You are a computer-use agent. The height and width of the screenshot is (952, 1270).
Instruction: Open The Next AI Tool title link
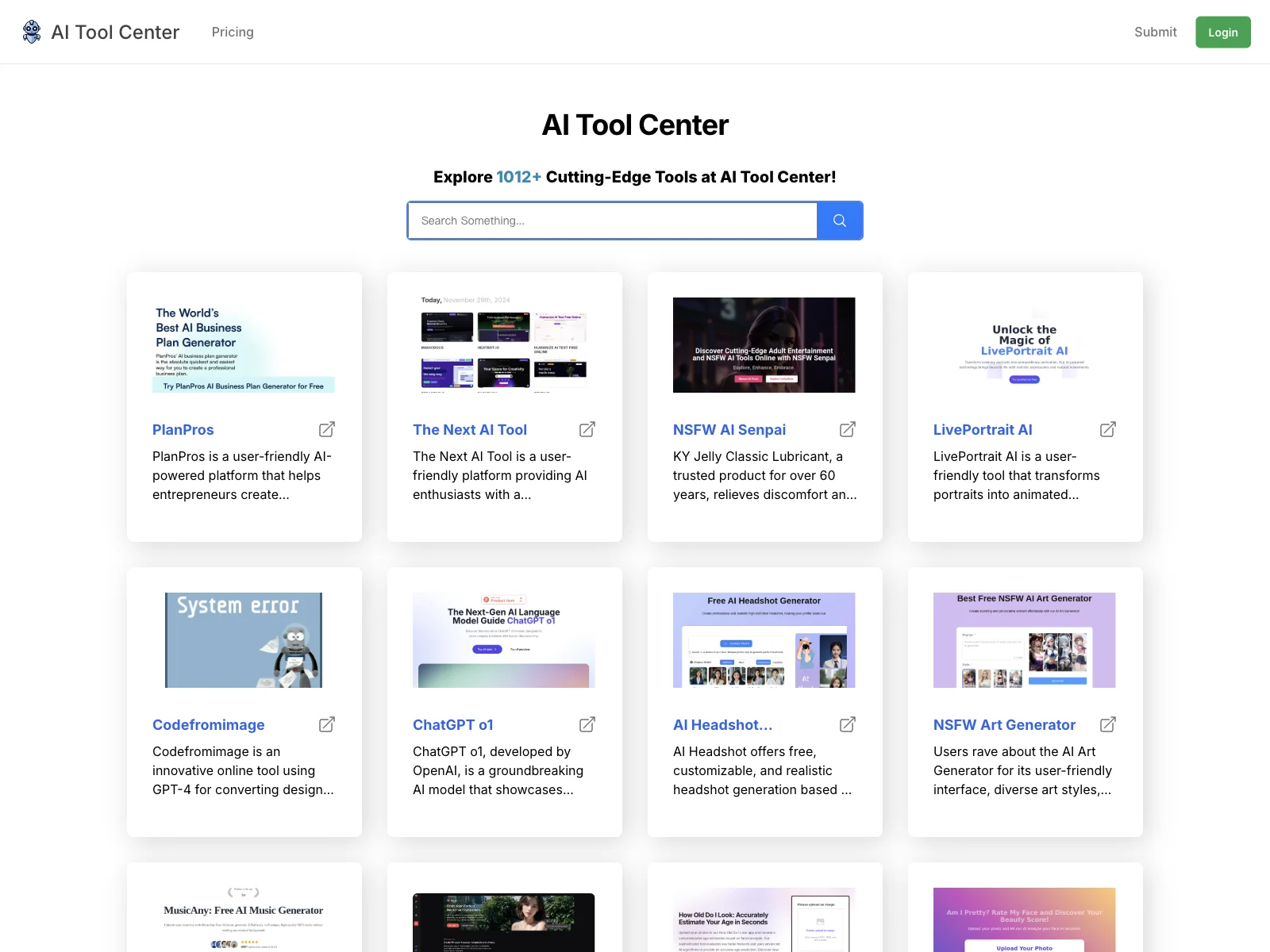pyautogui.click(x=470, y=429)
